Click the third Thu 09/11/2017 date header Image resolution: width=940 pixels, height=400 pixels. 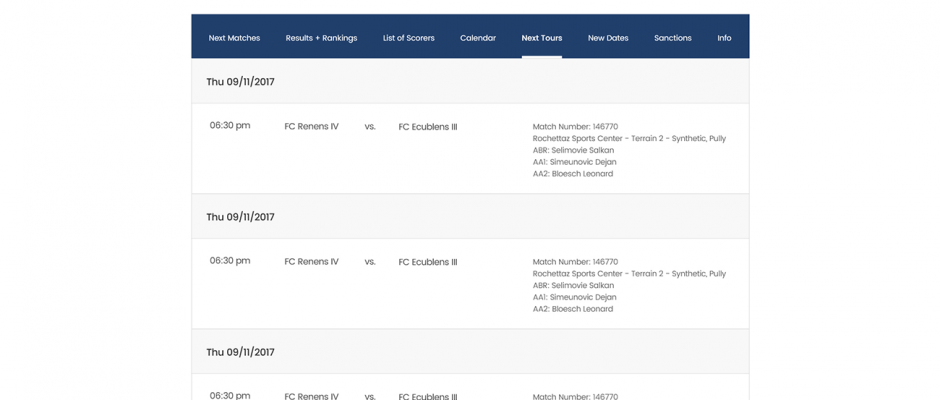point(240,352)
